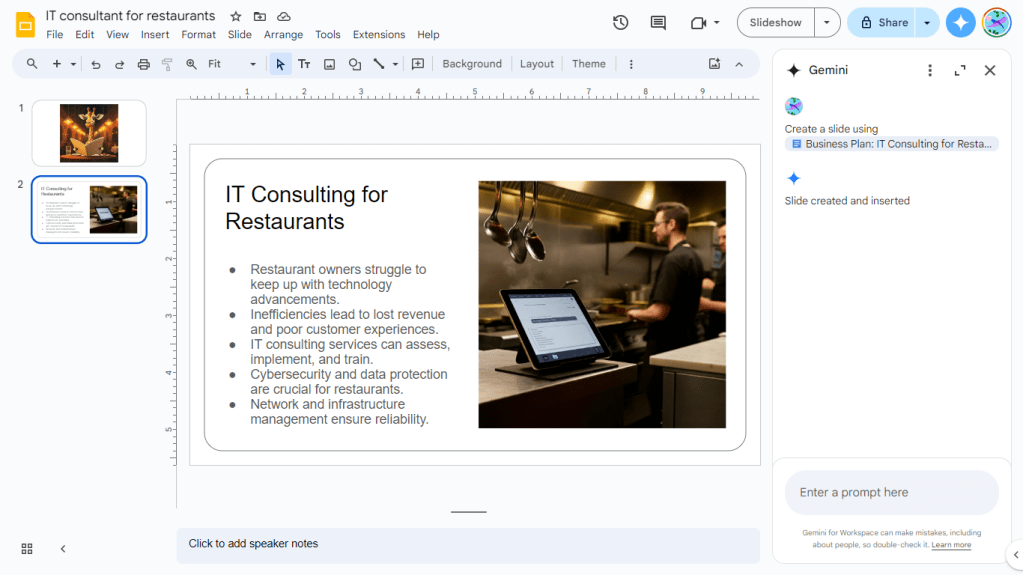Select the Text box tool
Image resolution: width=1023 pixels, height=575 pixels.
pyautogui.click(x=304, y=64)
